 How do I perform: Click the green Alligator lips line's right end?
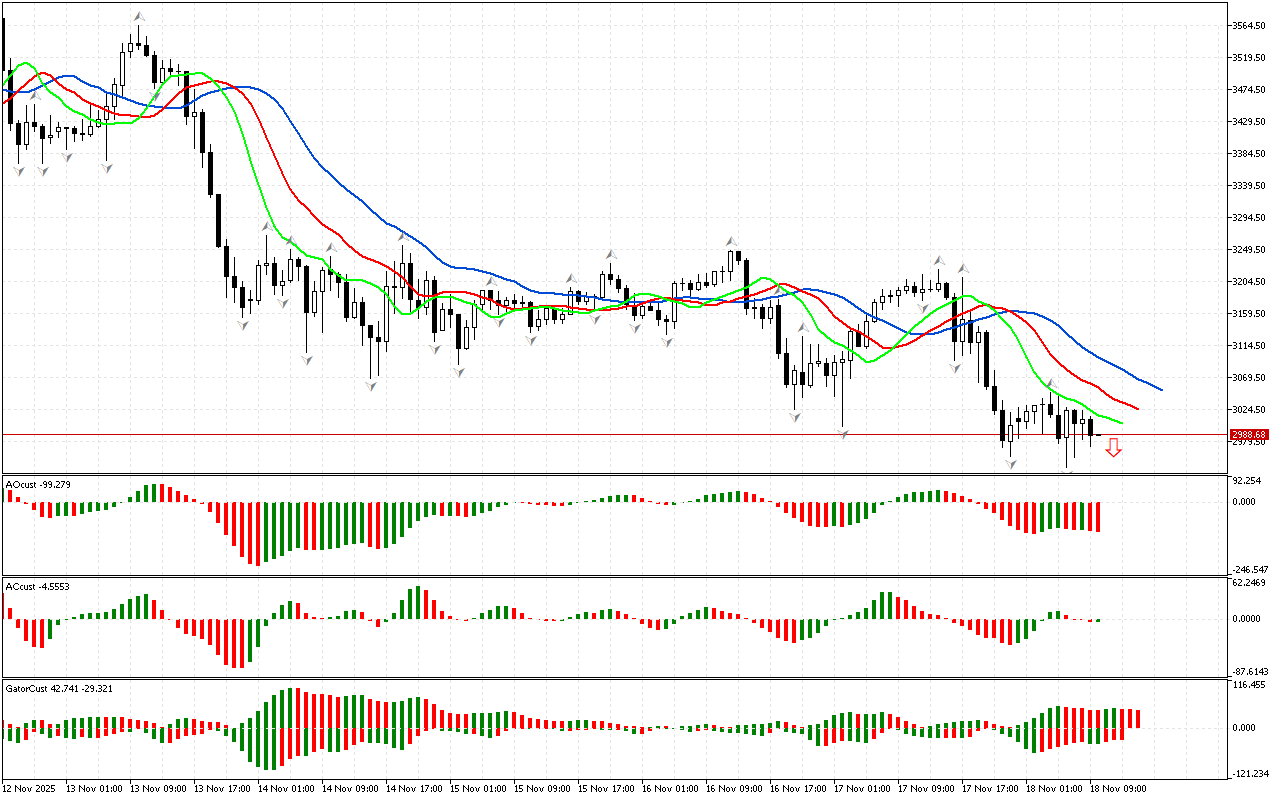[x=1122, y=423]
